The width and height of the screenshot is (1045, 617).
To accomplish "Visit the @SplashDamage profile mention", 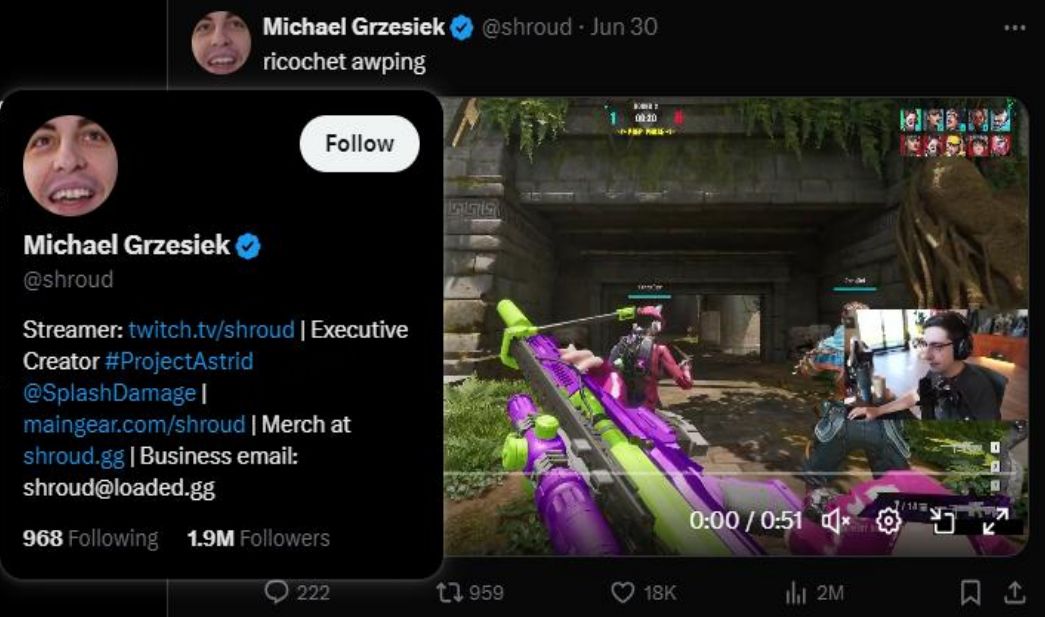I will click(x=110, y=393).
